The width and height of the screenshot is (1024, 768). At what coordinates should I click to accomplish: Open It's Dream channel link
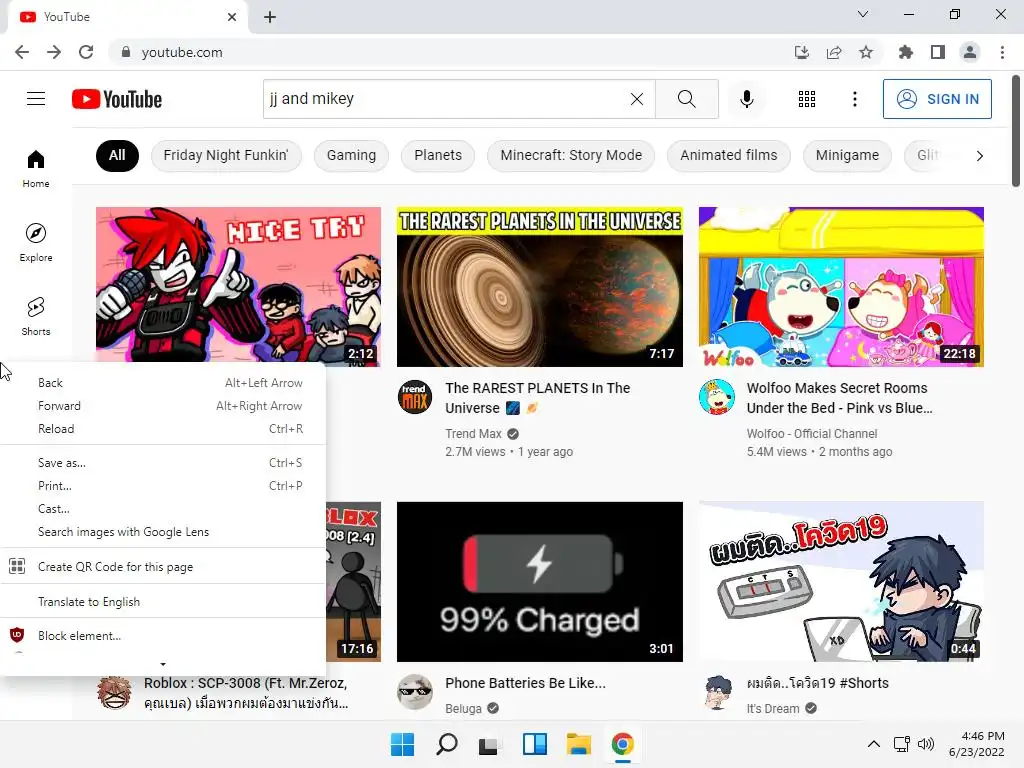click(773, 709)
